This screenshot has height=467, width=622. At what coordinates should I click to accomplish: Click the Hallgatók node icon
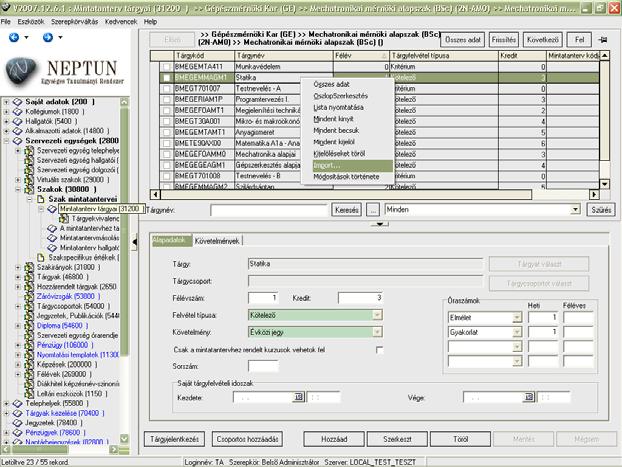pyautogui.click(x=17, y=121)
